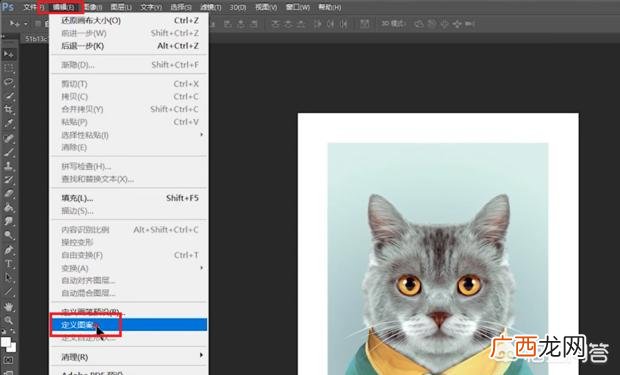The width and height of the screenshot is (620, 375).
Task: Select the Lasso tool
Action: pyautogui.click(x=8, y=82)
